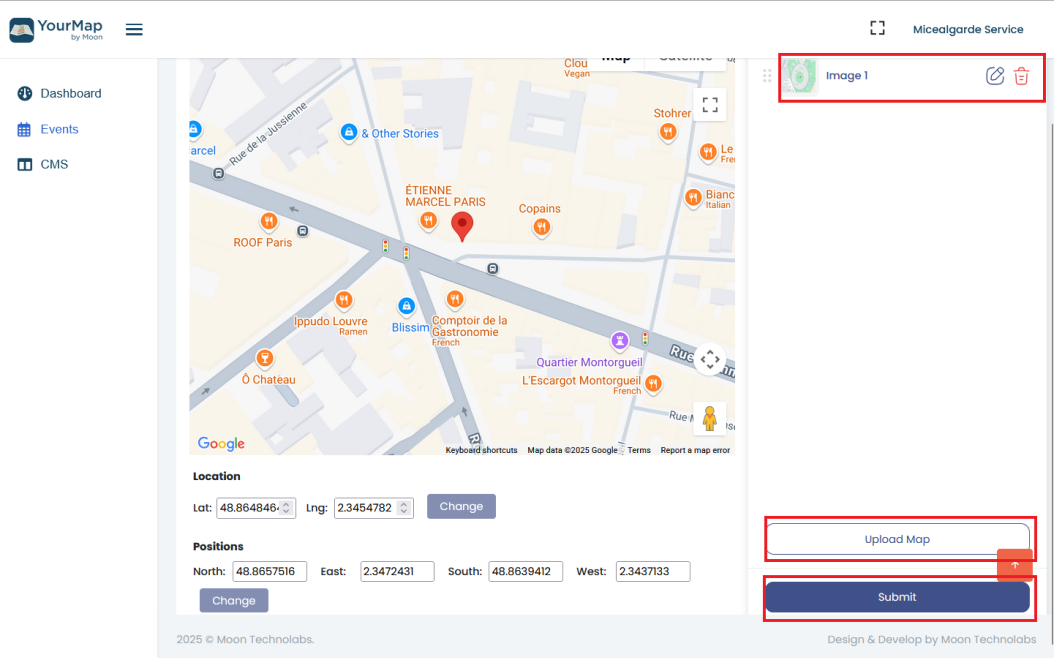
Task: Click the scroll-to-top arrow button
Action: click(1014, 565)
